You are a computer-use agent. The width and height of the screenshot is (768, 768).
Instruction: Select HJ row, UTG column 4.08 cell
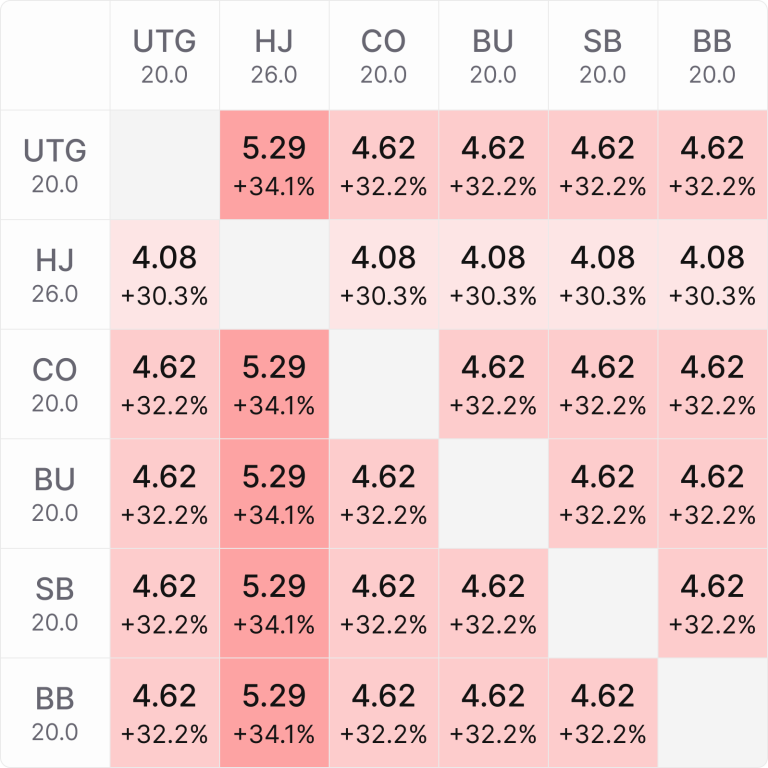[x=164, y=275]
